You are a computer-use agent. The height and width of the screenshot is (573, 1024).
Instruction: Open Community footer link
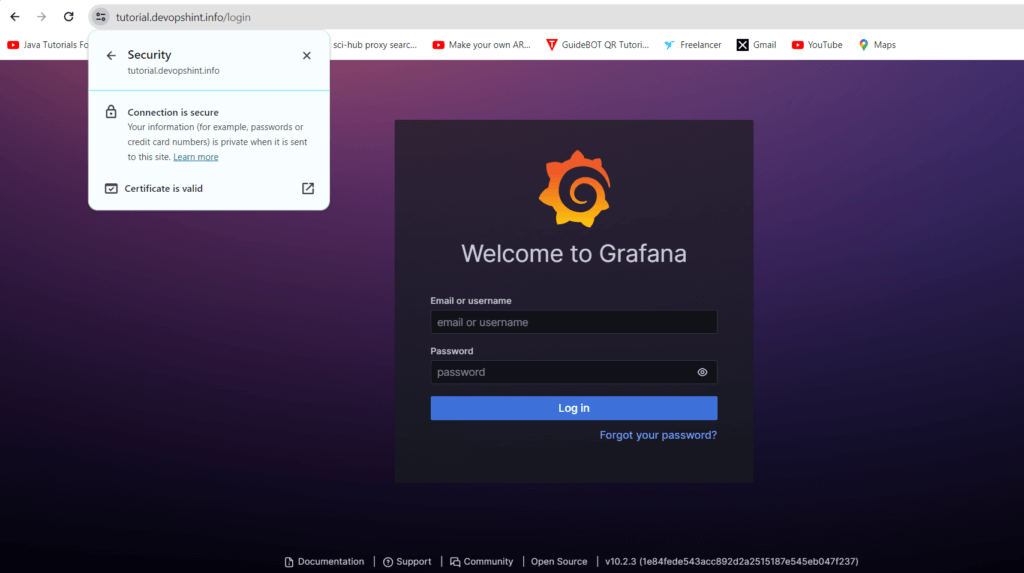(x=481, y=562)
